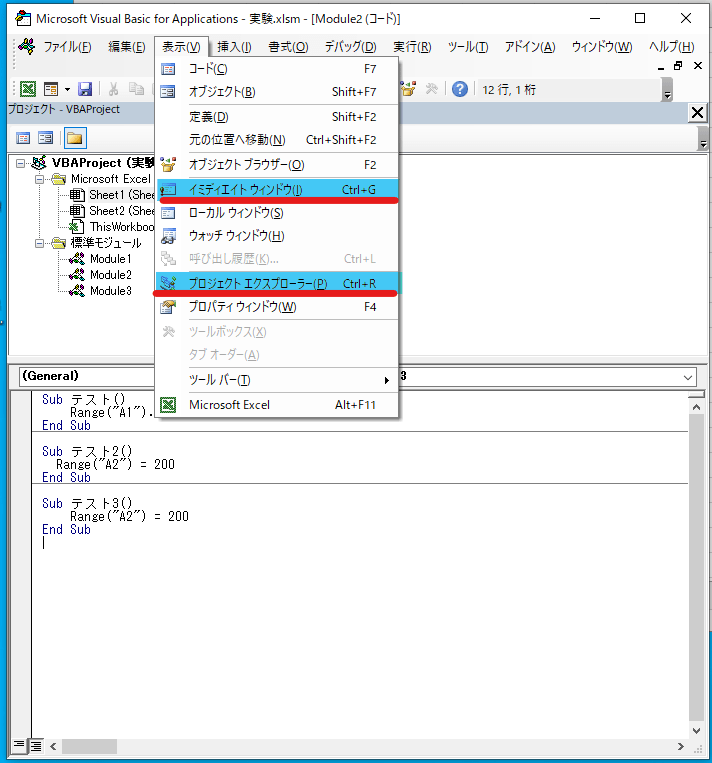Click the Toolbox wrench toolbar icon
This screenshot has width=712, height=763.
(432, 89)
